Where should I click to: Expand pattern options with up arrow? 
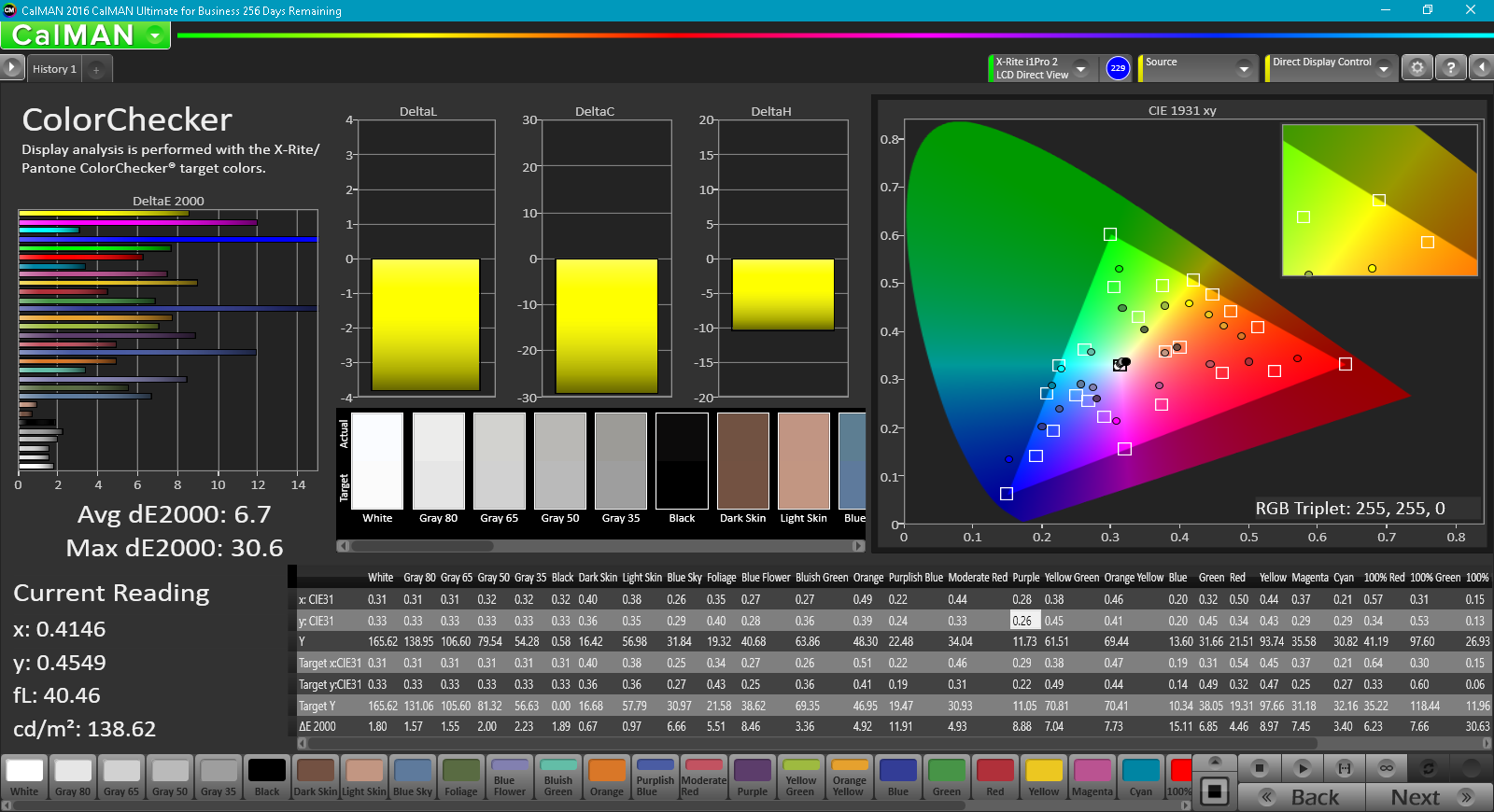point(1215,763)
